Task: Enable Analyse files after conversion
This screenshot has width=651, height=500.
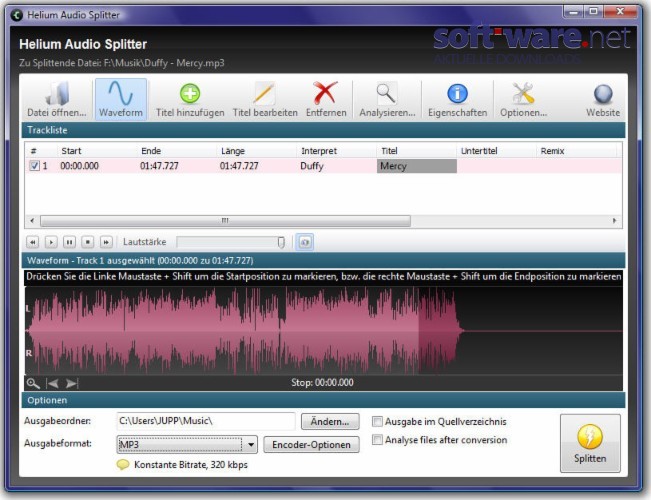Action: pyautogui.click(x=377, y=439)
